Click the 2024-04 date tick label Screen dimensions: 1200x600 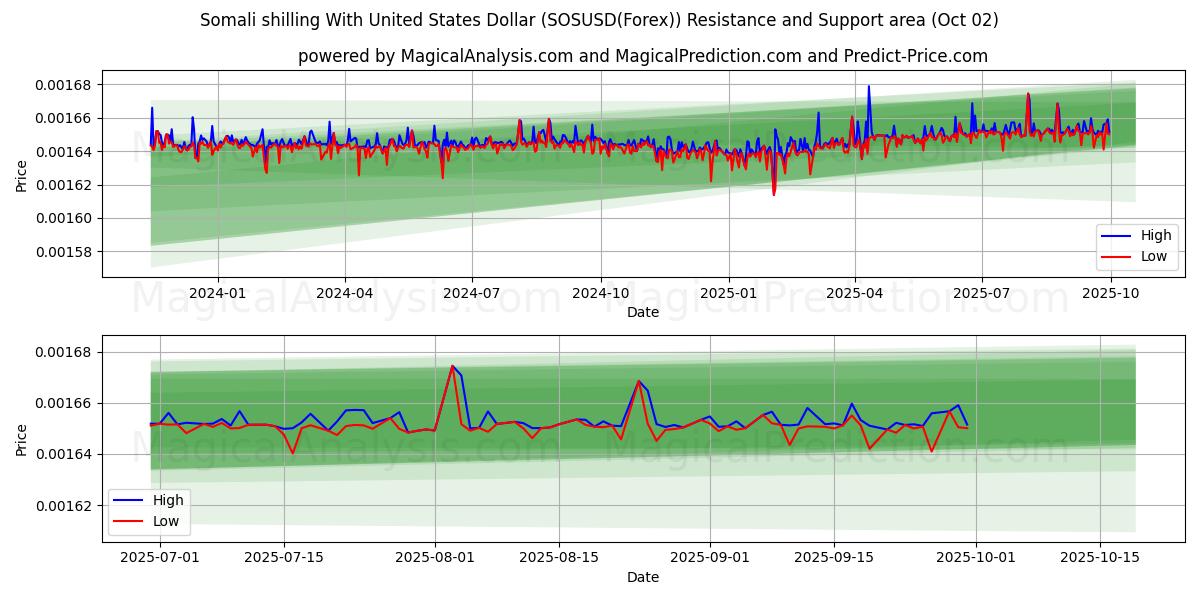[x=345, y=293]
